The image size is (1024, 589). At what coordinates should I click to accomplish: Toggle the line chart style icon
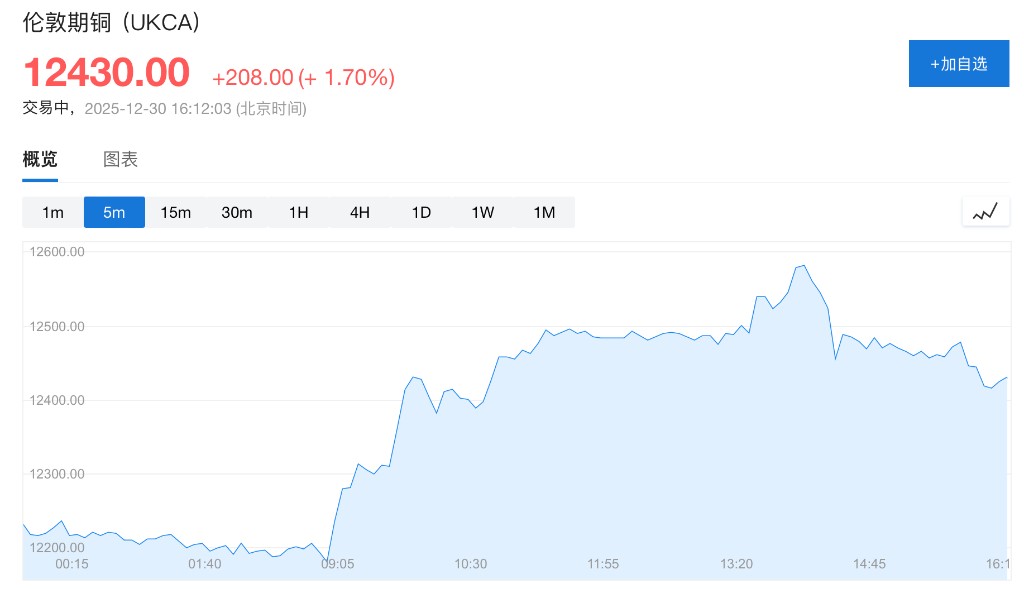985,211
